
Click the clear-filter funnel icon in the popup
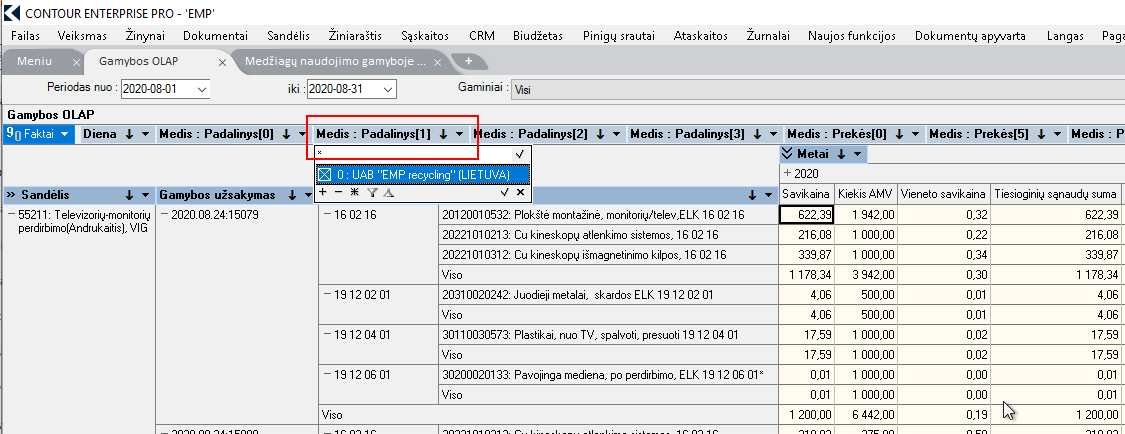click(388, 192)
